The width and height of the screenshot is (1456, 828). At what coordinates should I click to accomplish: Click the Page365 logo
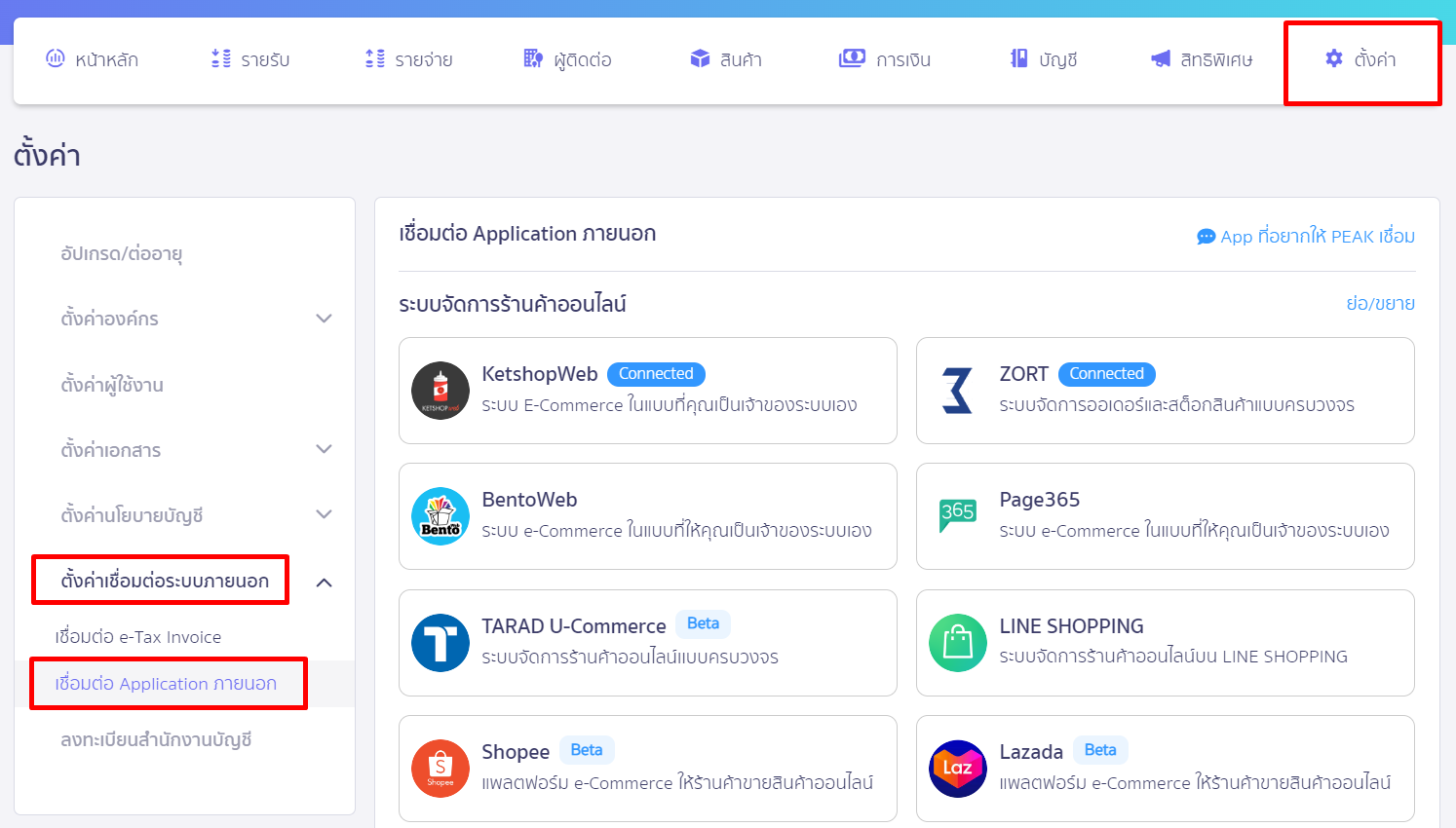[x=958, y=515]
